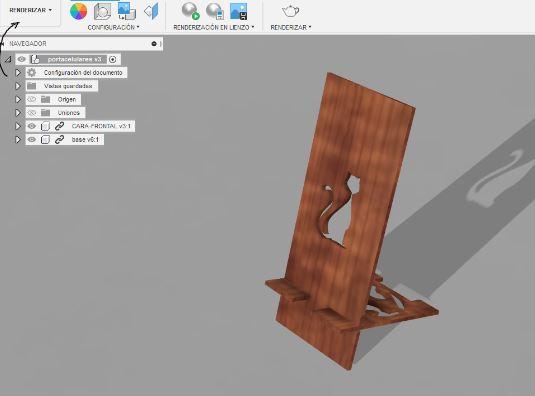
Task: Hide the base v6:1 component
Action: click(x=32, y=139)
